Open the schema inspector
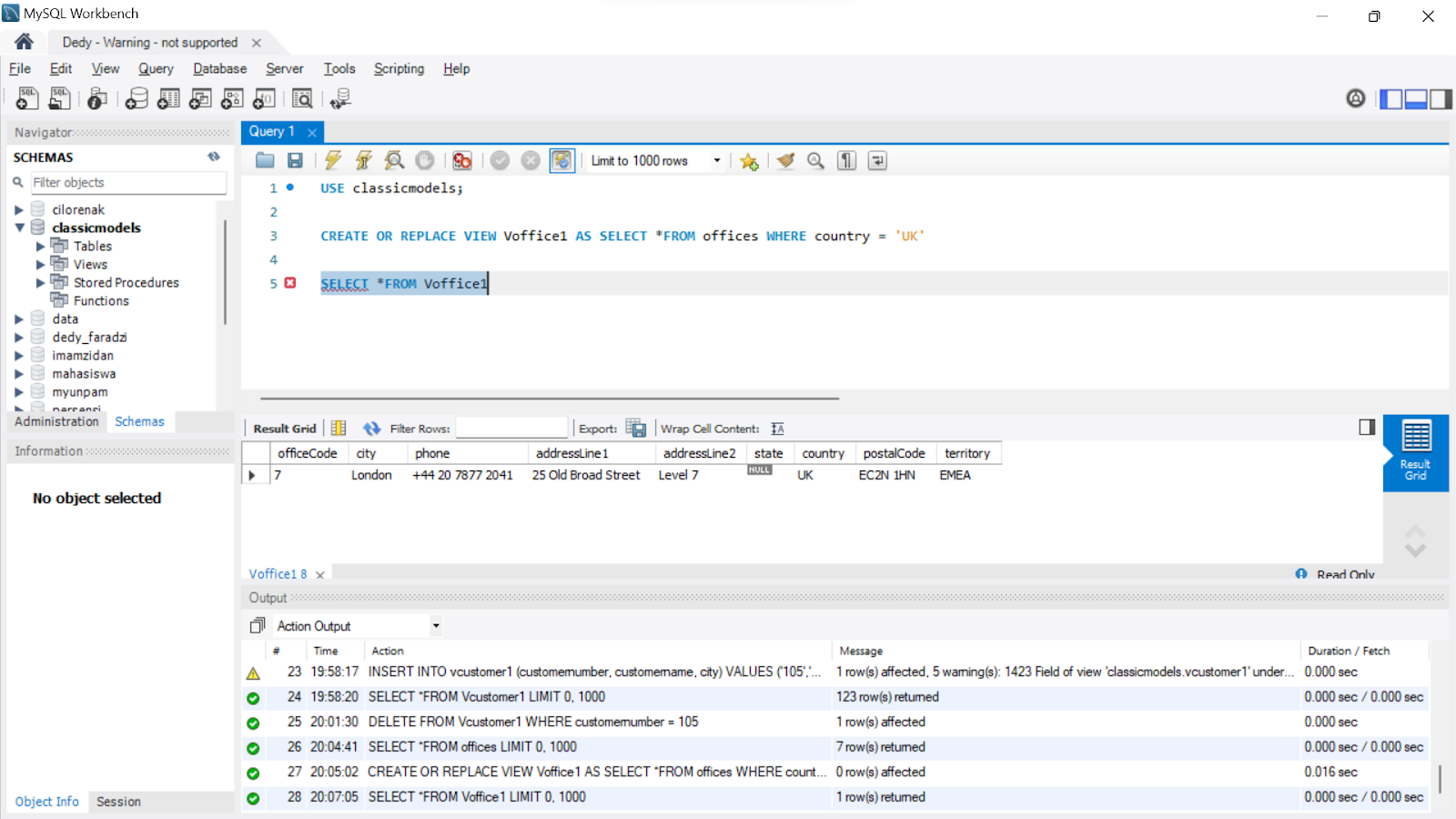The height and width of the screenshot is (819, 1456). pos(97,98)
